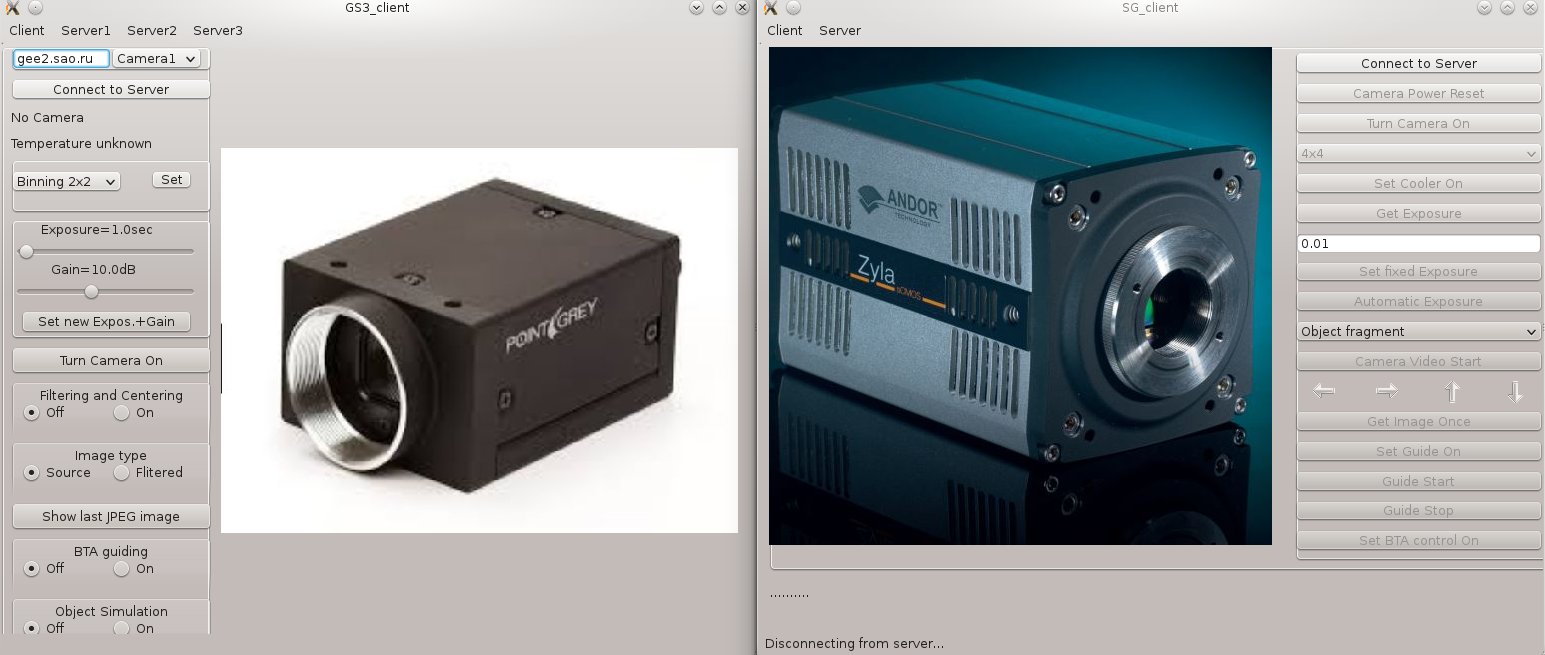Choose Source image type
The height and width of the screenshot is (655, 1545).
click(31, 472)
